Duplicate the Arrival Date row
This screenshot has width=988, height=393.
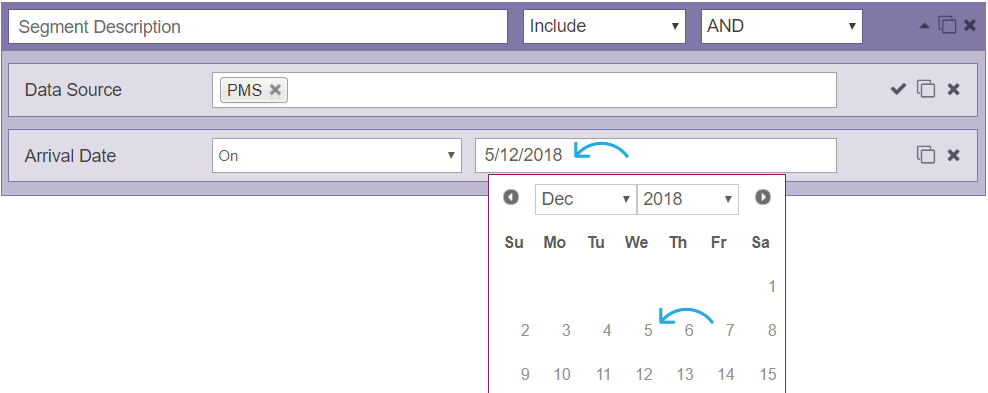point(926,155)
